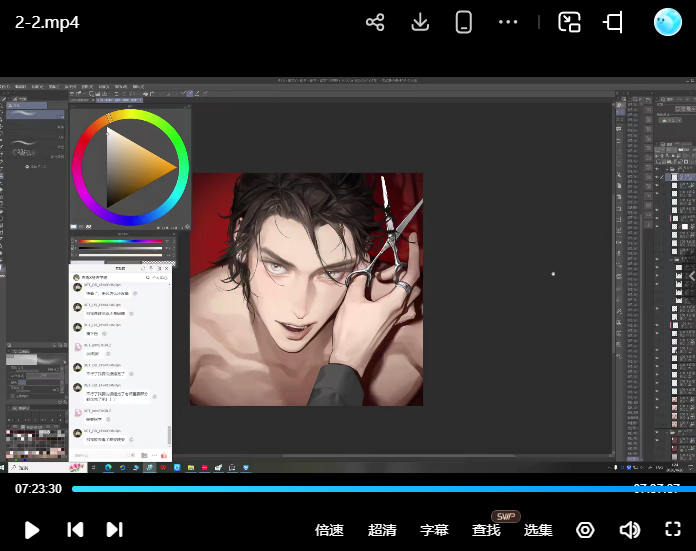Adjust the rainbow hue slider bar

click(x=120, y=242)
